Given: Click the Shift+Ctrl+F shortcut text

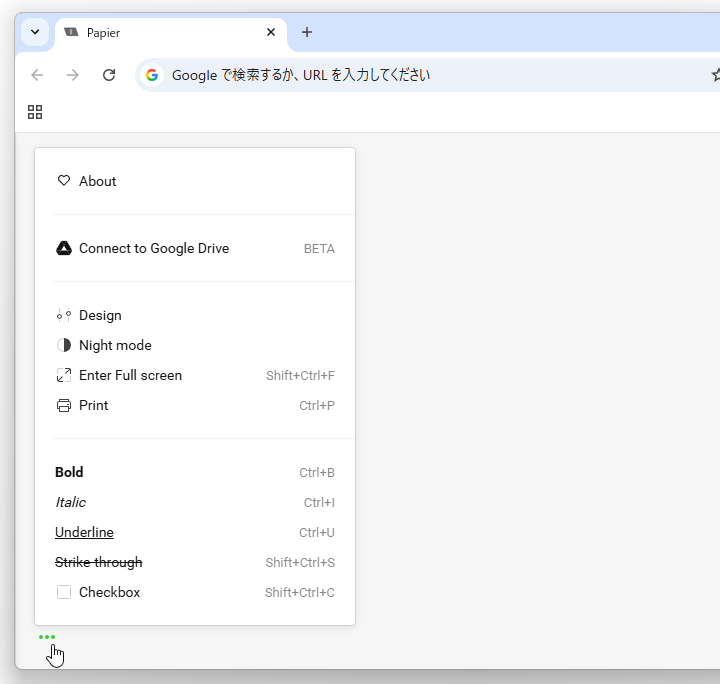Looking at the screenshot, I should [300, 376].
